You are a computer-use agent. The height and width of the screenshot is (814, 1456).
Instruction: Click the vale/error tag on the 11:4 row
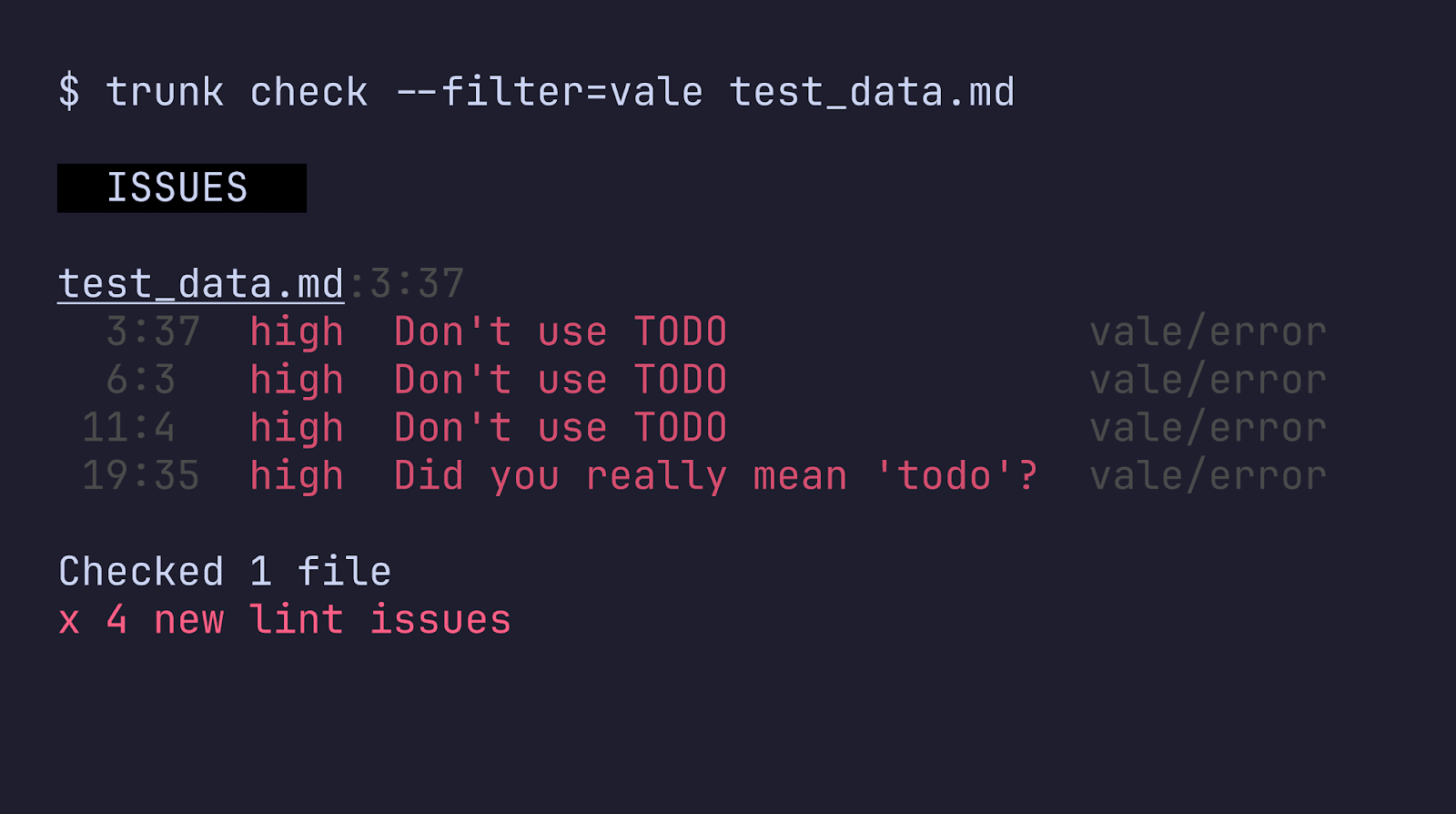pos(1208,428)
